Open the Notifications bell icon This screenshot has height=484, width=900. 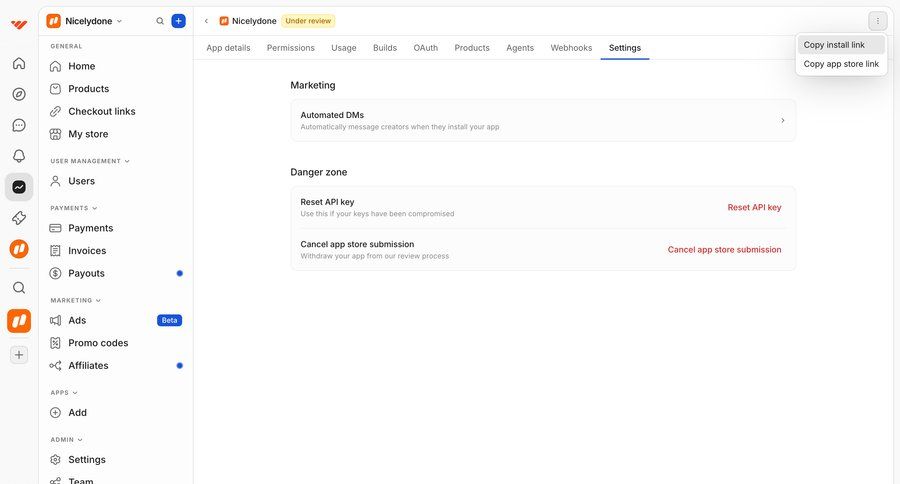(19, 156)
